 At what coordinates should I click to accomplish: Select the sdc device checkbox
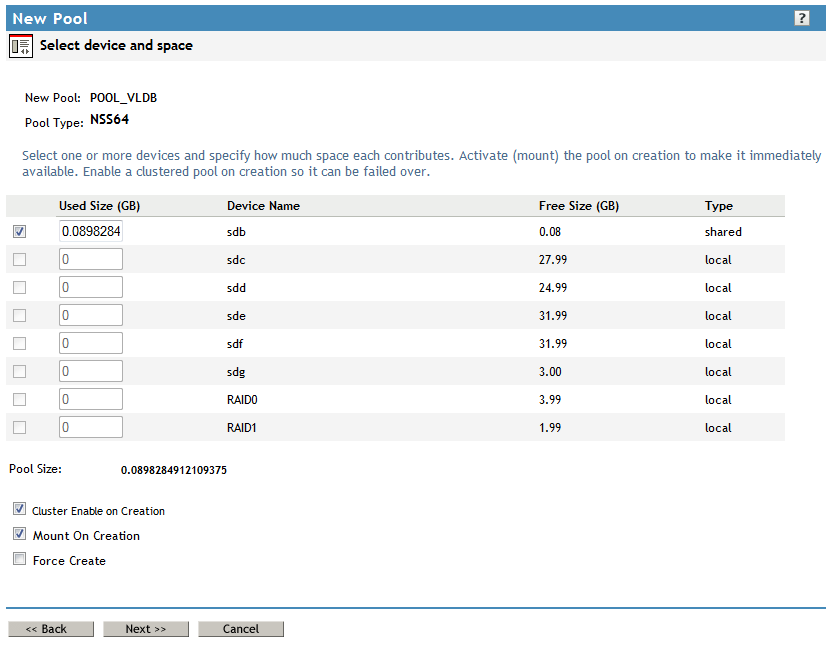coord(21,258)
